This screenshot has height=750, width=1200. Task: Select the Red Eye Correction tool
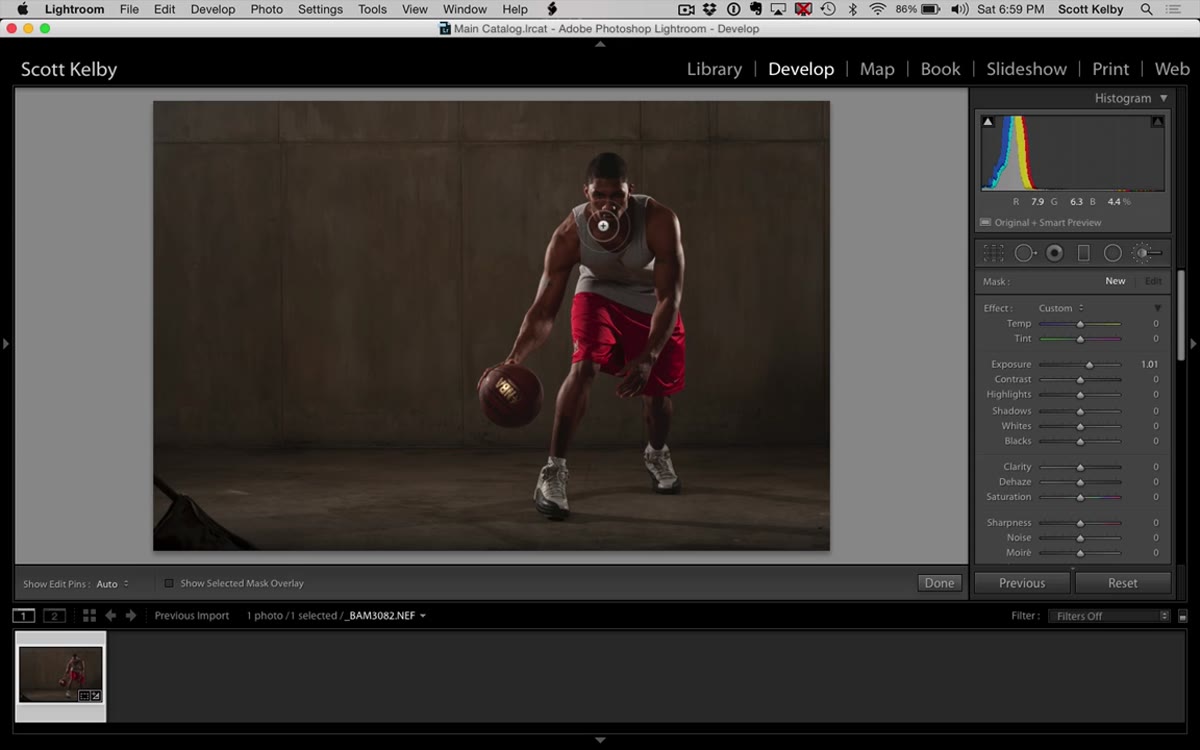pos(1054,253)
